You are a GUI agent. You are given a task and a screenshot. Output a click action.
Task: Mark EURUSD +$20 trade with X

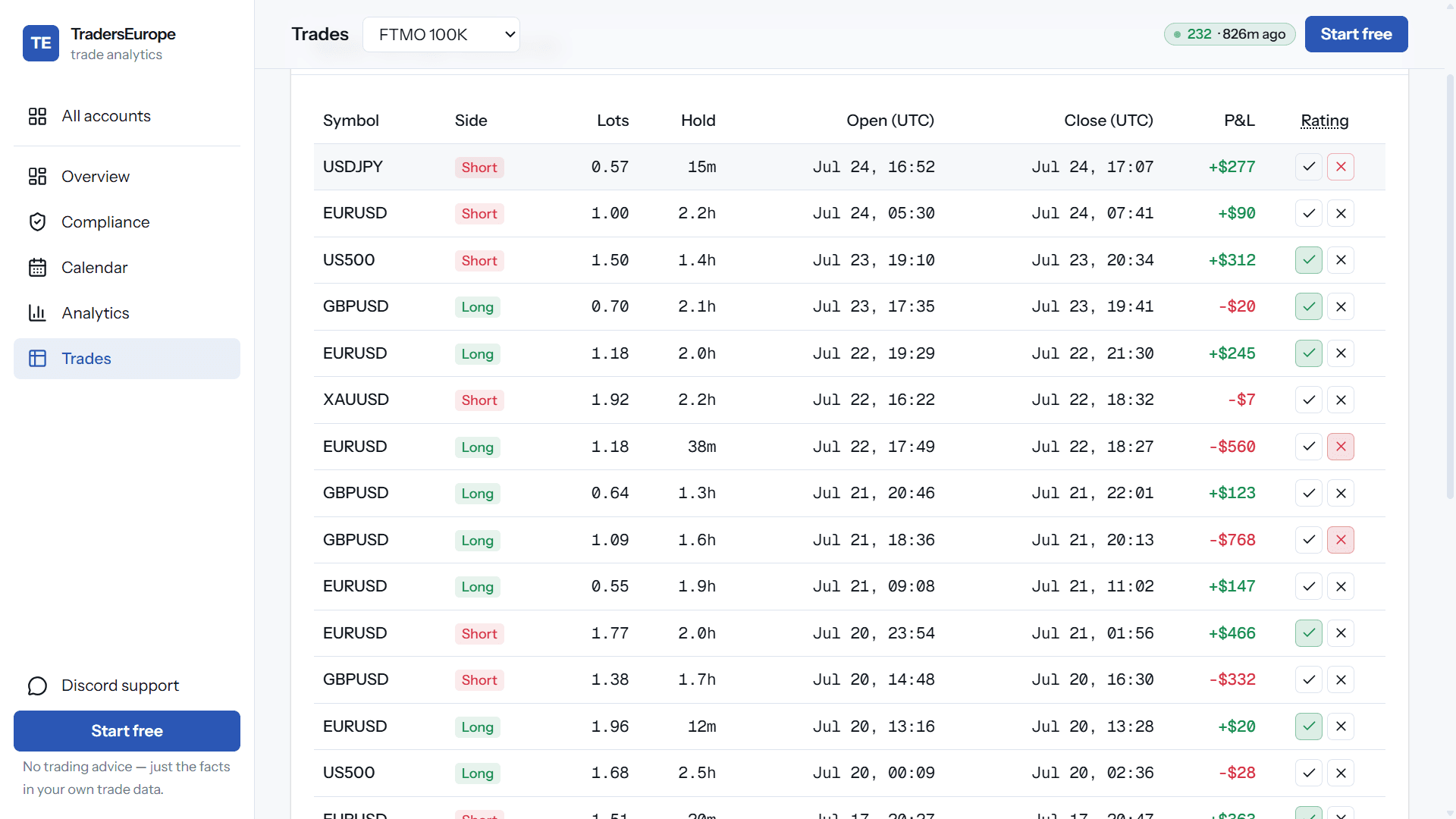point(1341,726)
